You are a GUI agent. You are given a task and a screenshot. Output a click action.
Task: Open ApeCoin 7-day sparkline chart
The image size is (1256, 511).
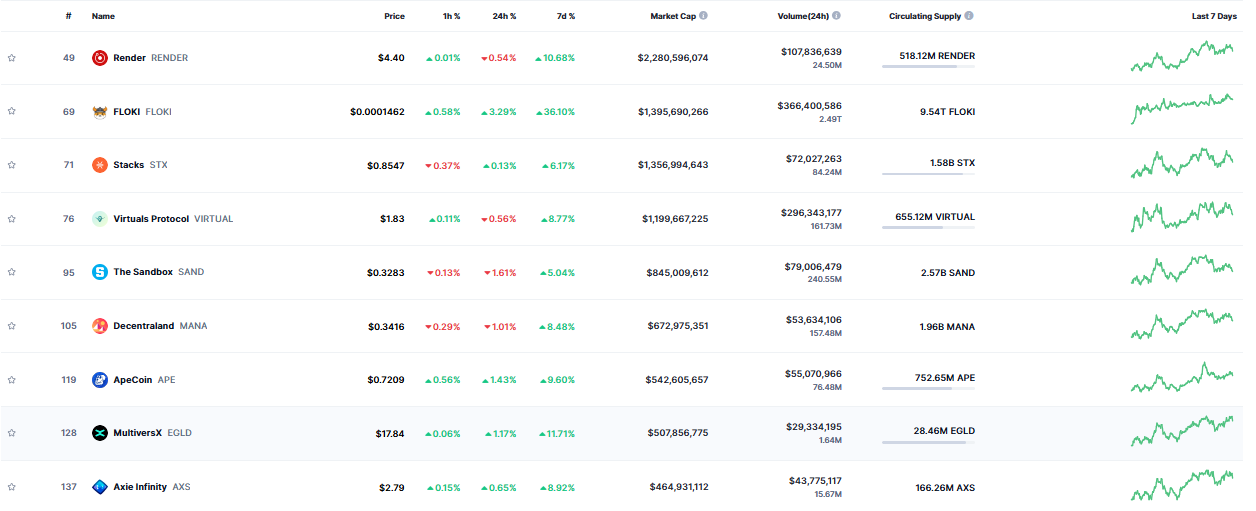click(1182, 378)
